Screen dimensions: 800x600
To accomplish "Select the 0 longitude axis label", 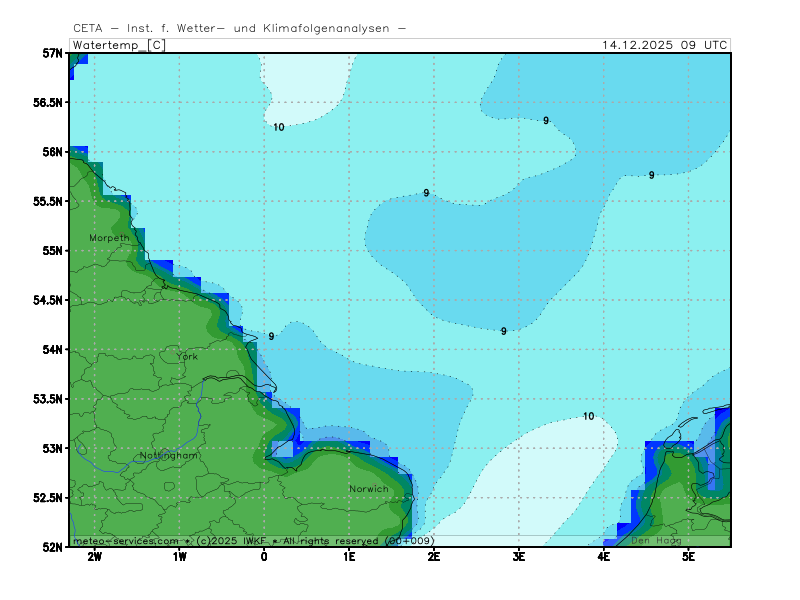I will (x=264, y=556).
